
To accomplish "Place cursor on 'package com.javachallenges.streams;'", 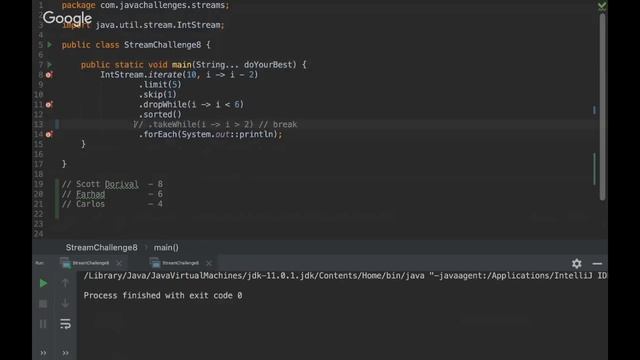I will click(146, 5).
